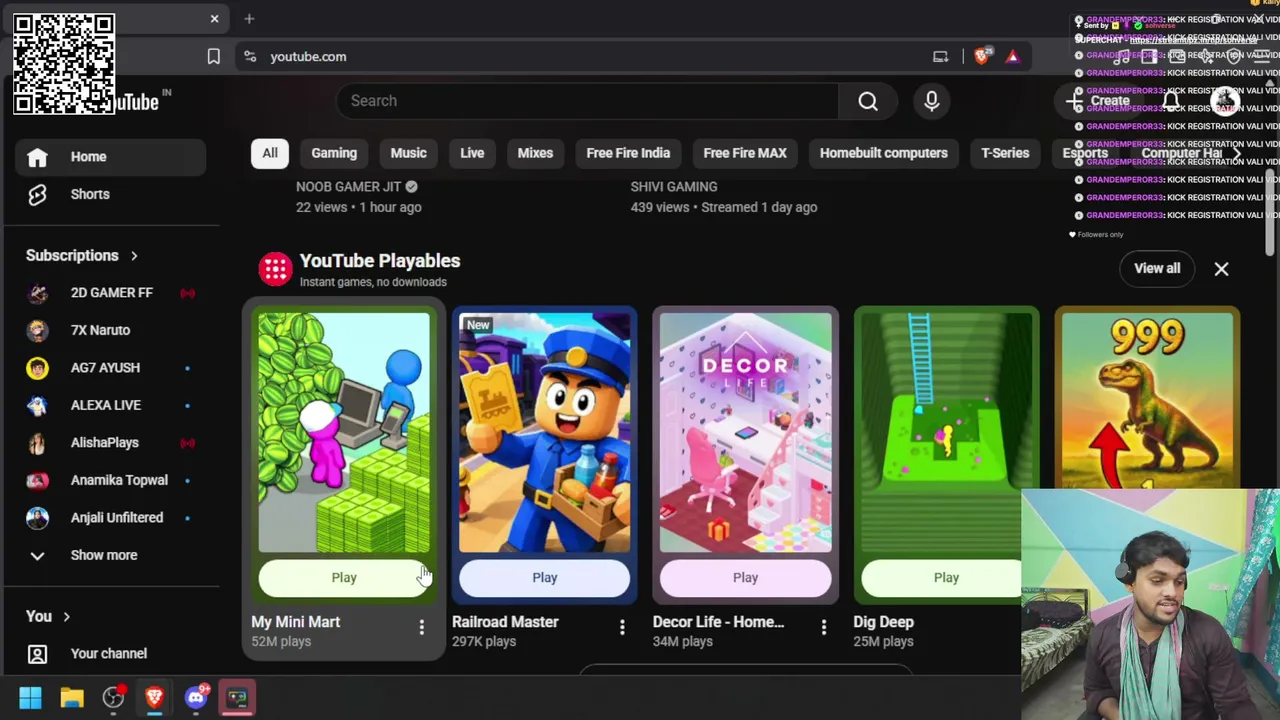Open the account avatar menu
Viewport: 1280px width, 720px height.
click(1225, 101)
